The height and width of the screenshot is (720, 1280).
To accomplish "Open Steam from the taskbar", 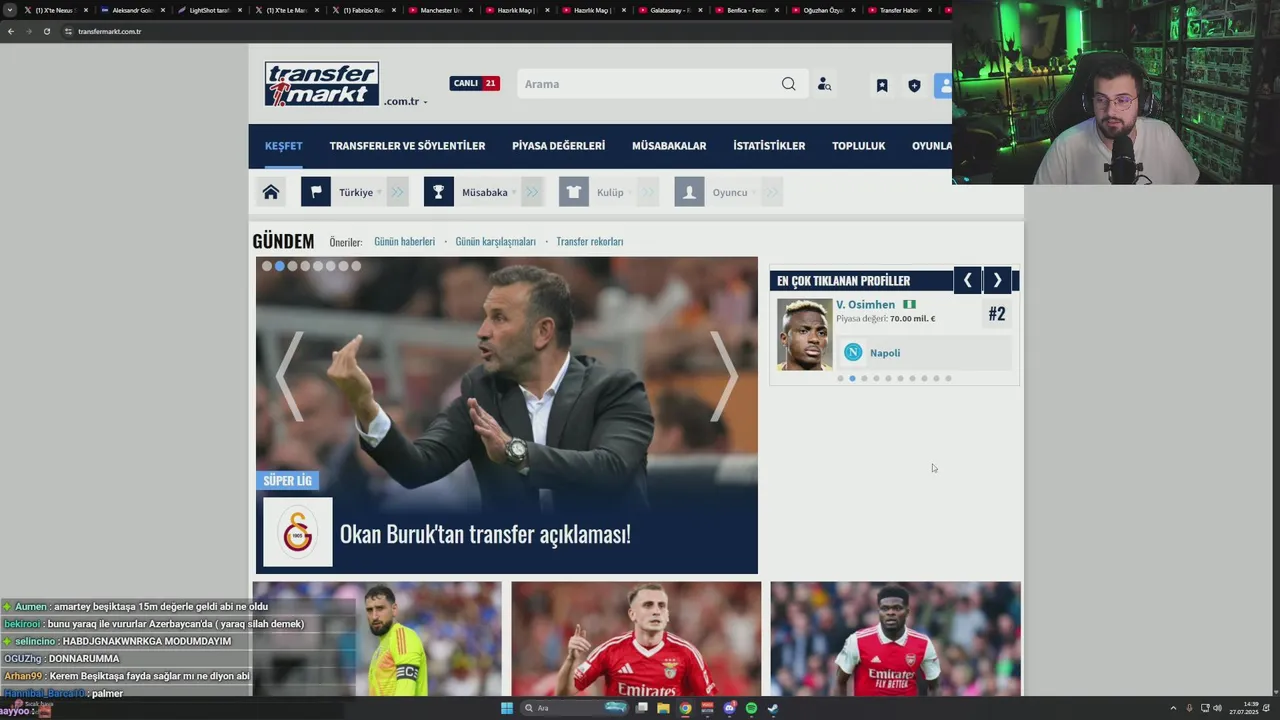I will [x=773, y=708].
